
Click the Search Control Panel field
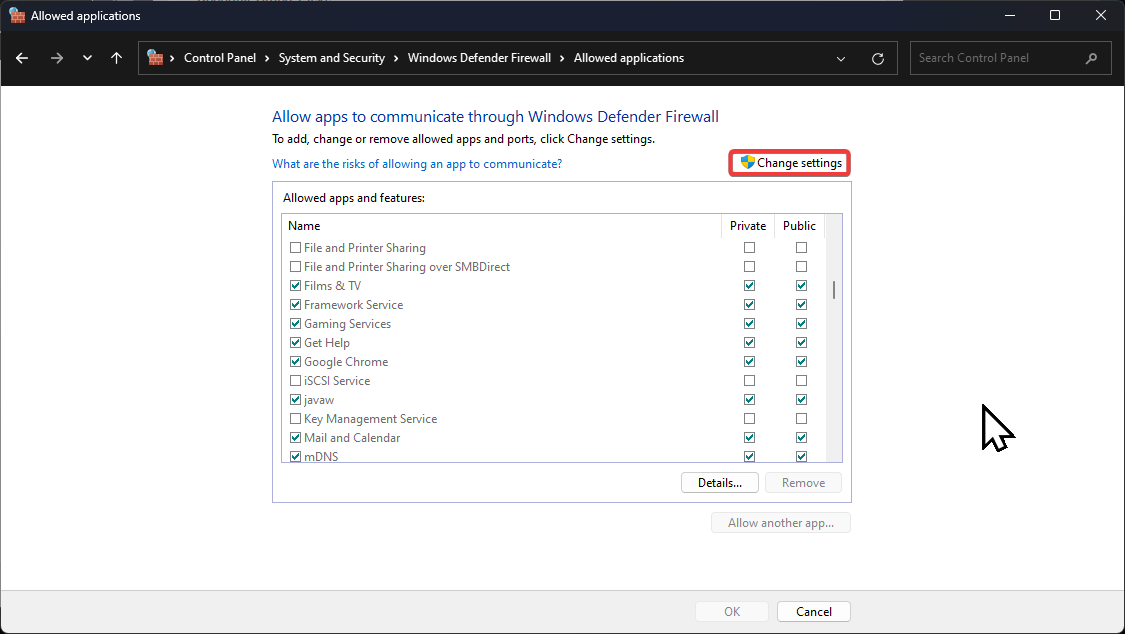[995, 58]
